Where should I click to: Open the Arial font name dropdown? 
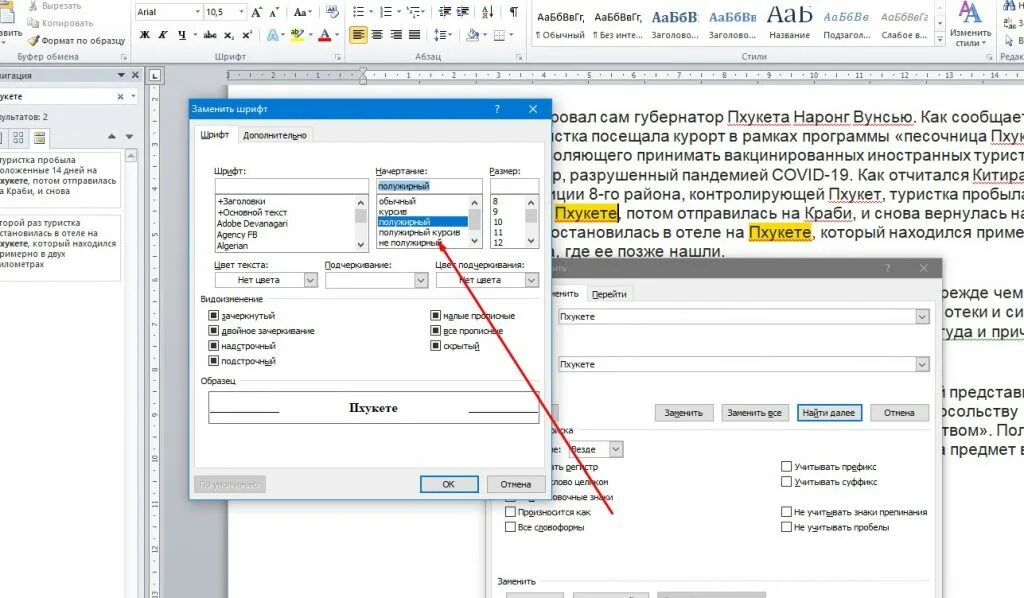pyautogui.click(x=197, y=12)
